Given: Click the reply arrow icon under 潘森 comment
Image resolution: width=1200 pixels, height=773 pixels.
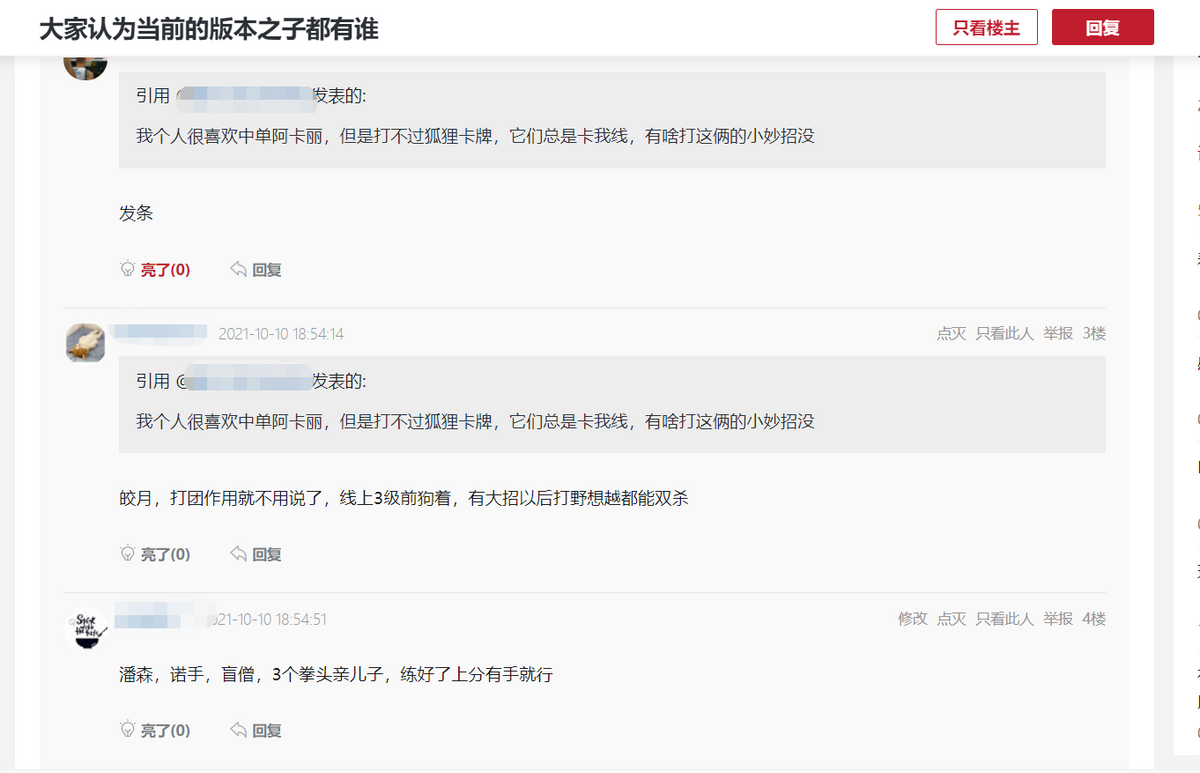Looking at the screenshot, I should pyautogui.click(x=238, y=730).
